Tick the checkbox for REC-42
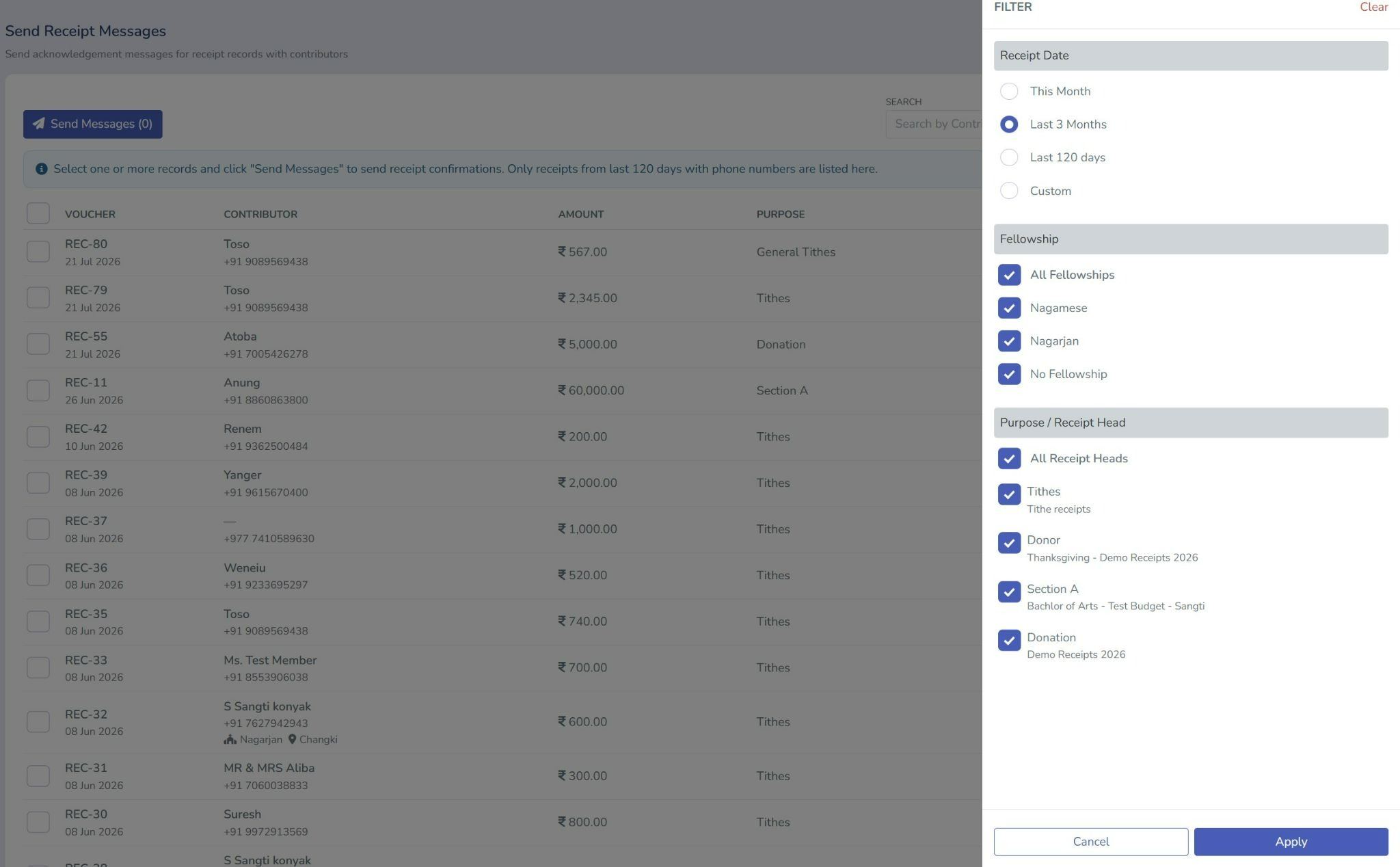Screen dimensions: 1400x867 [38, 437]
